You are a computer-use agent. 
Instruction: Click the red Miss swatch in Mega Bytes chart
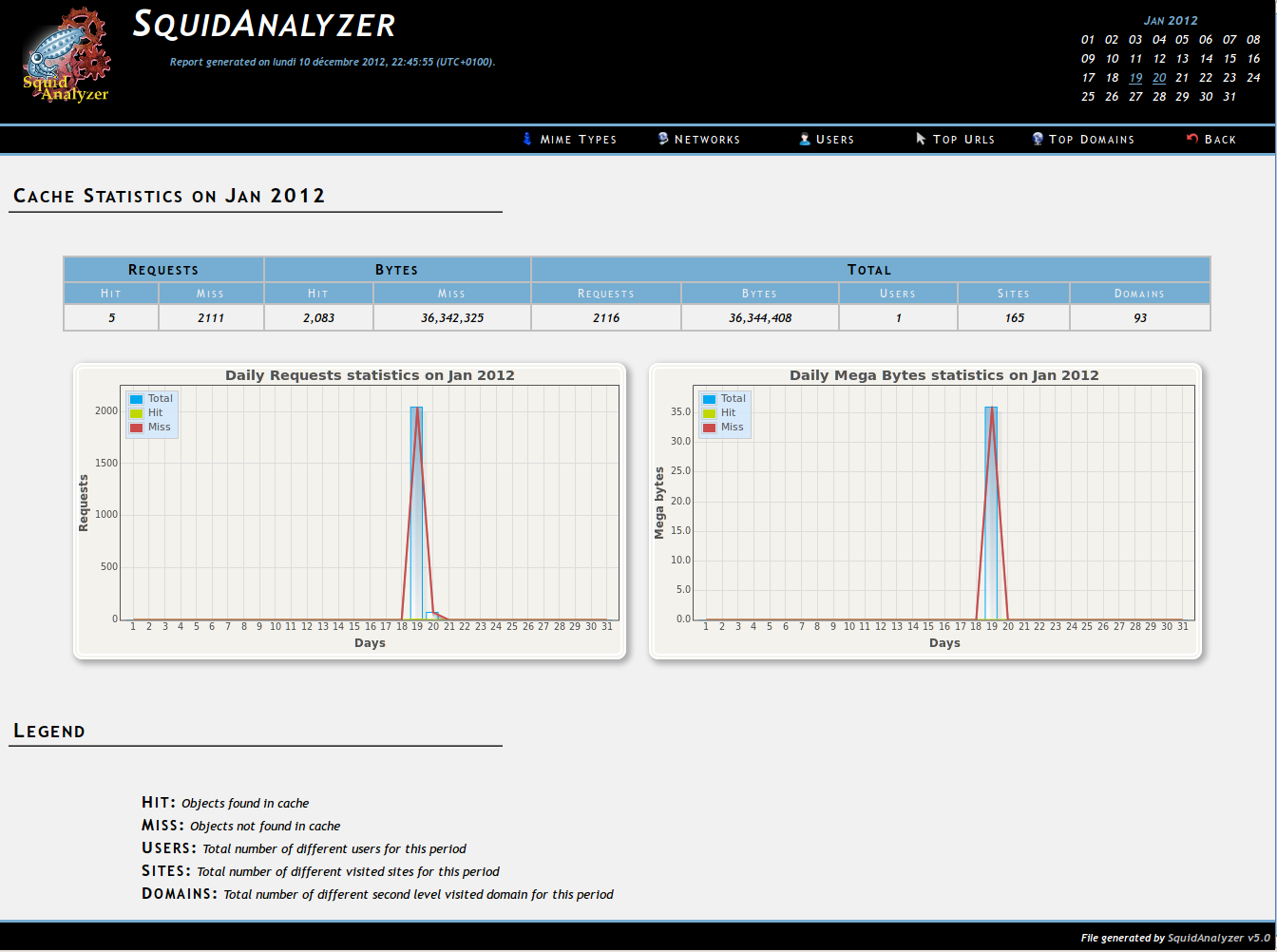(709, 428)
